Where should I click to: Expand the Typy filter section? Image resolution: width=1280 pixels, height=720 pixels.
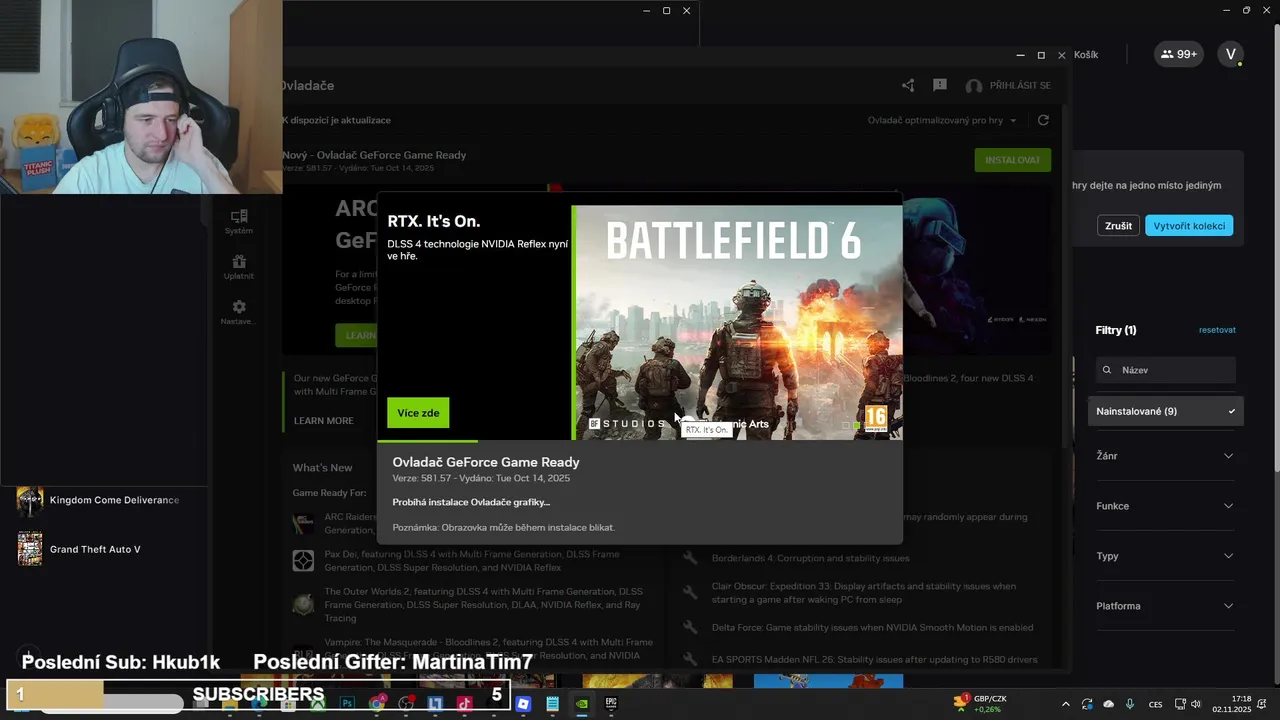pyautogui.click(x=1166, y=556)
